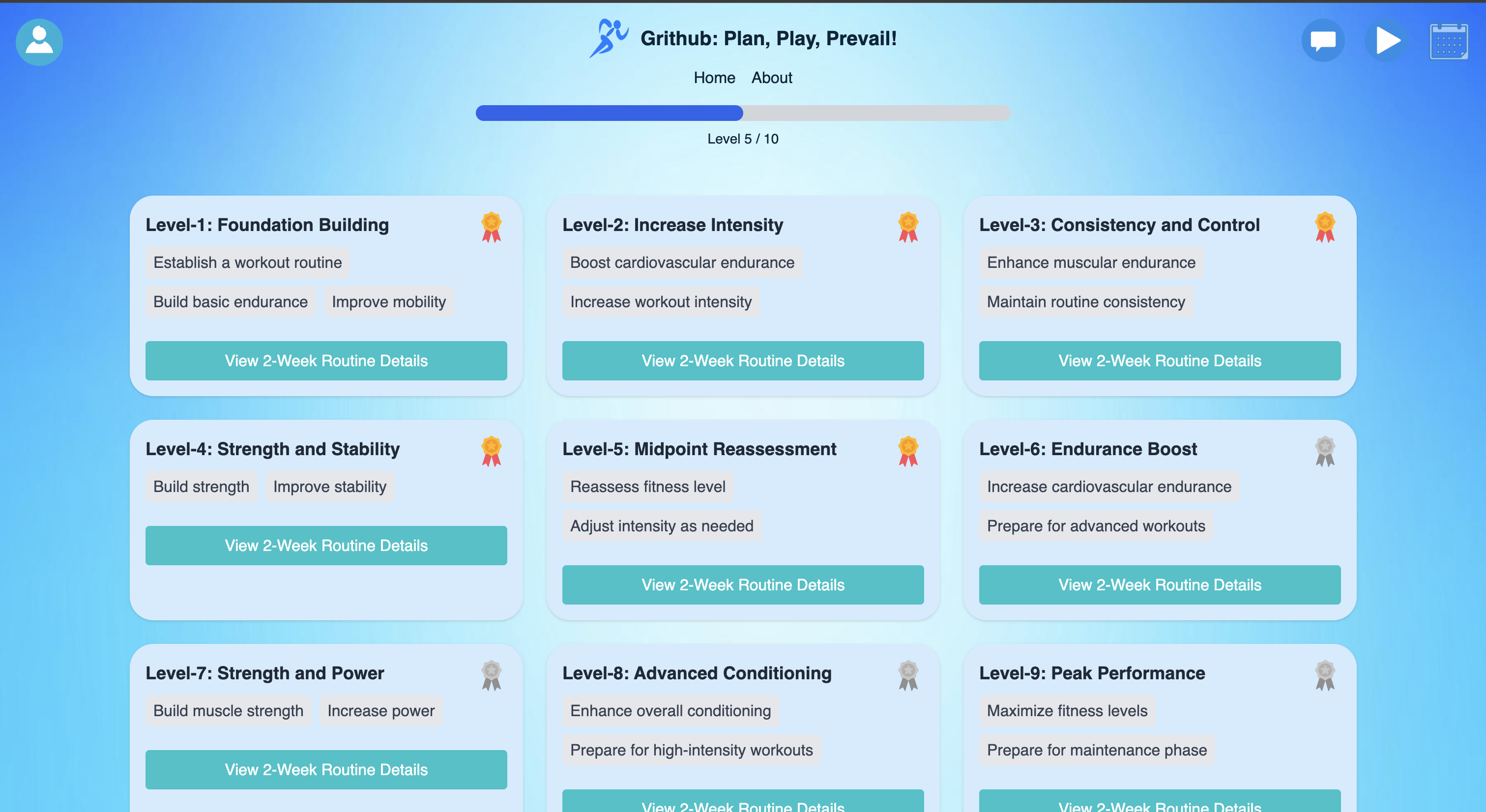Expand Level-4 Strength and Stability routine details
This screenshot has height=812, width=1486.
(x=326, y=545)
